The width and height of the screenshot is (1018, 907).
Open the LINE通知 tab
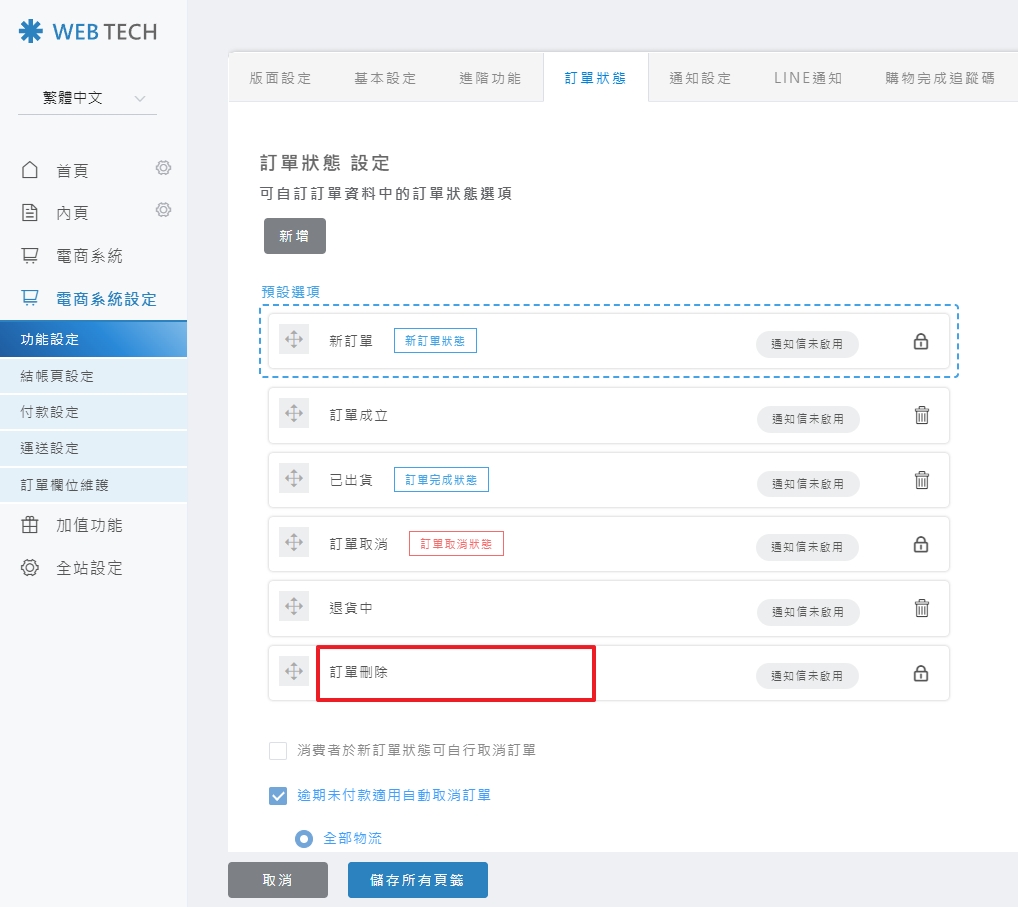[x=807, y=78]
